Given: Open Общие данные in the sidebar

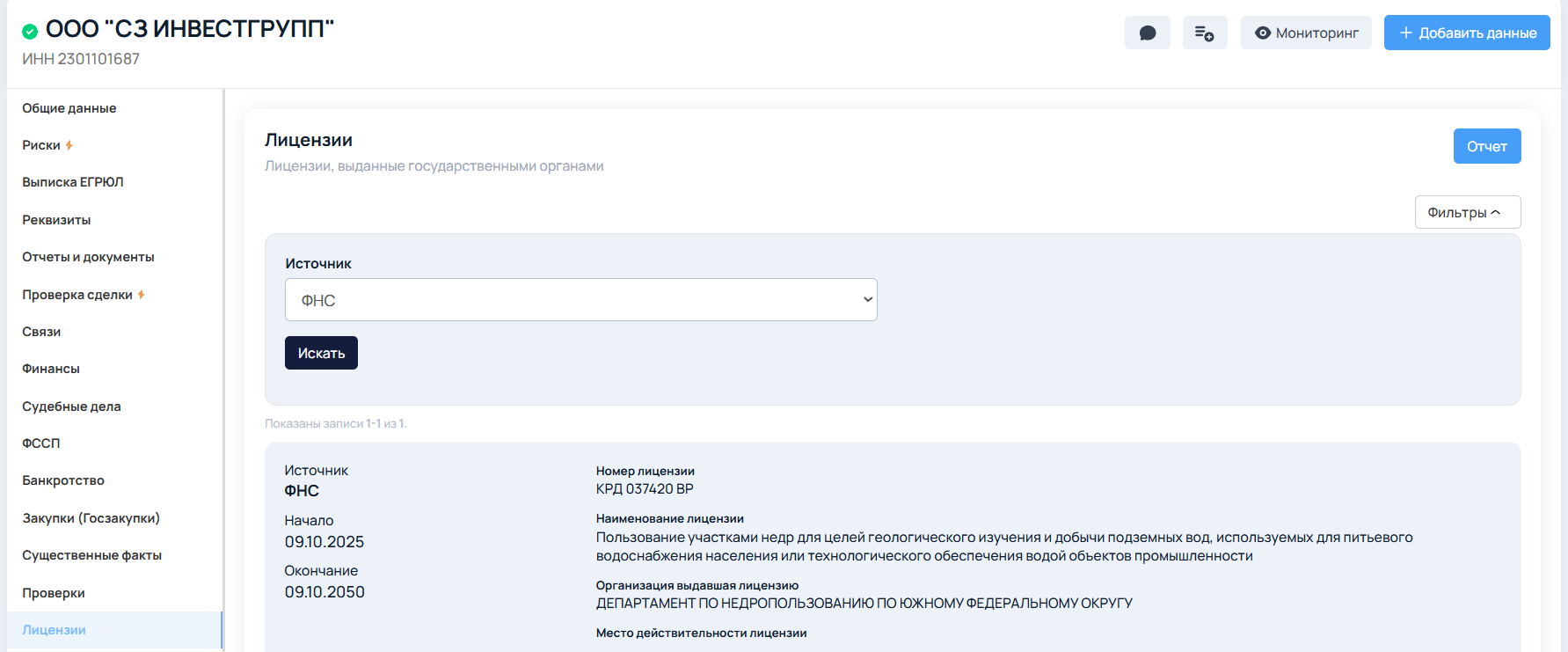Looking at the screenshot, I should coord(69,108).
